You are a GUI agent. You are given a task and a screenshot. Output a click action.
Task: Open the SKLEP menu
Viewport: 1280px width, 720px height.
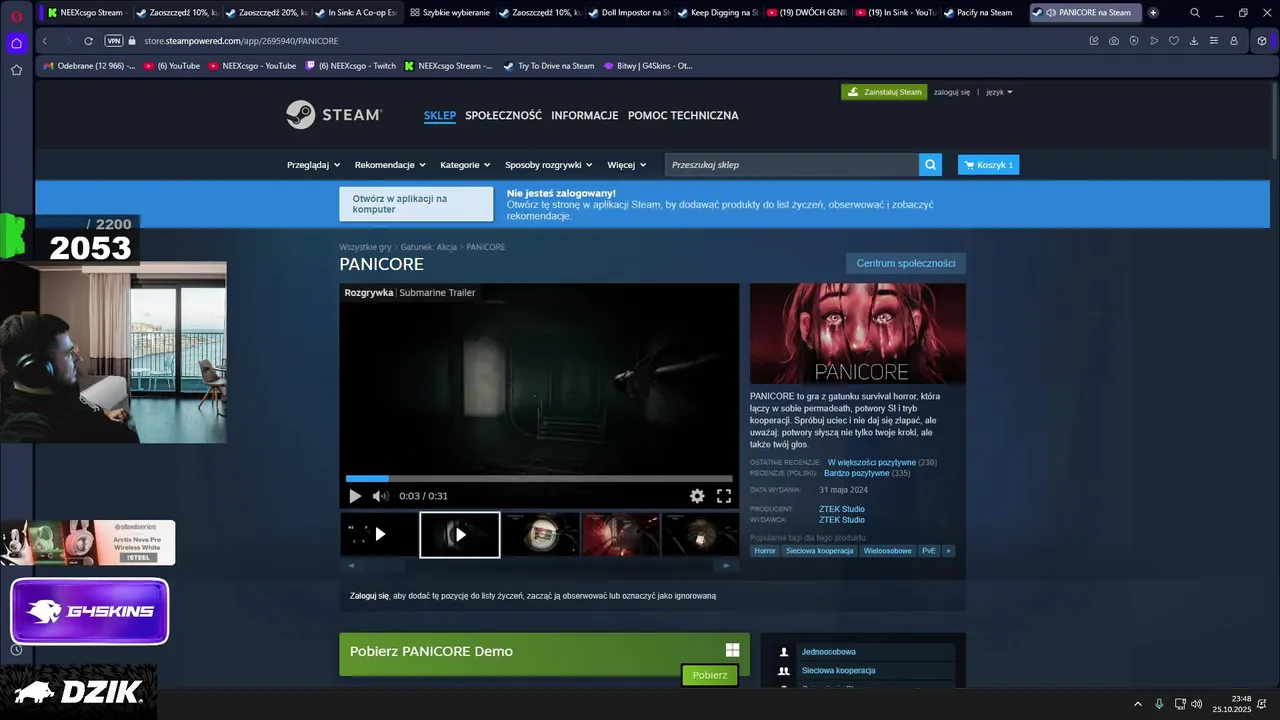tap(440, 115)
